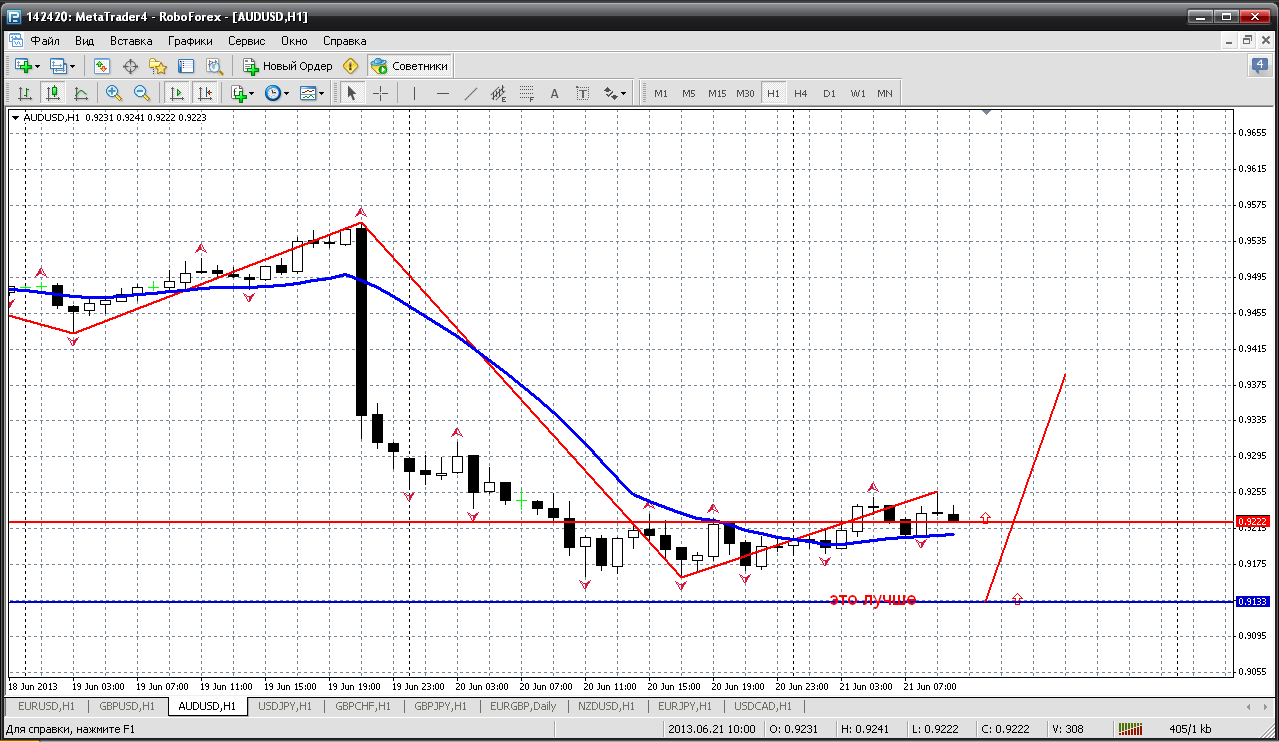Switch timeframe to M1
The image size is (1279, 742).
pyautogui.click(x=661, y=93)
